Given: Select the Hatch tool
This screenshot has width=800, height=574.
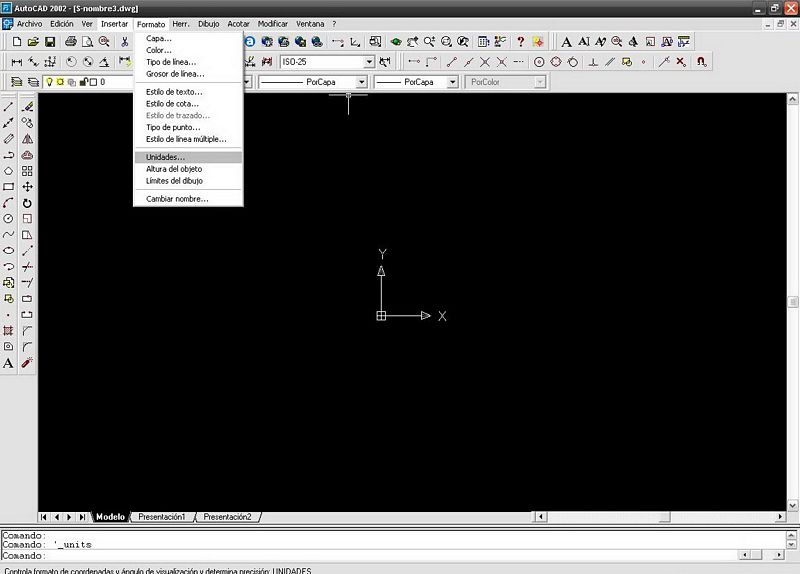Looking at the screenshot, I should point(9,331).
